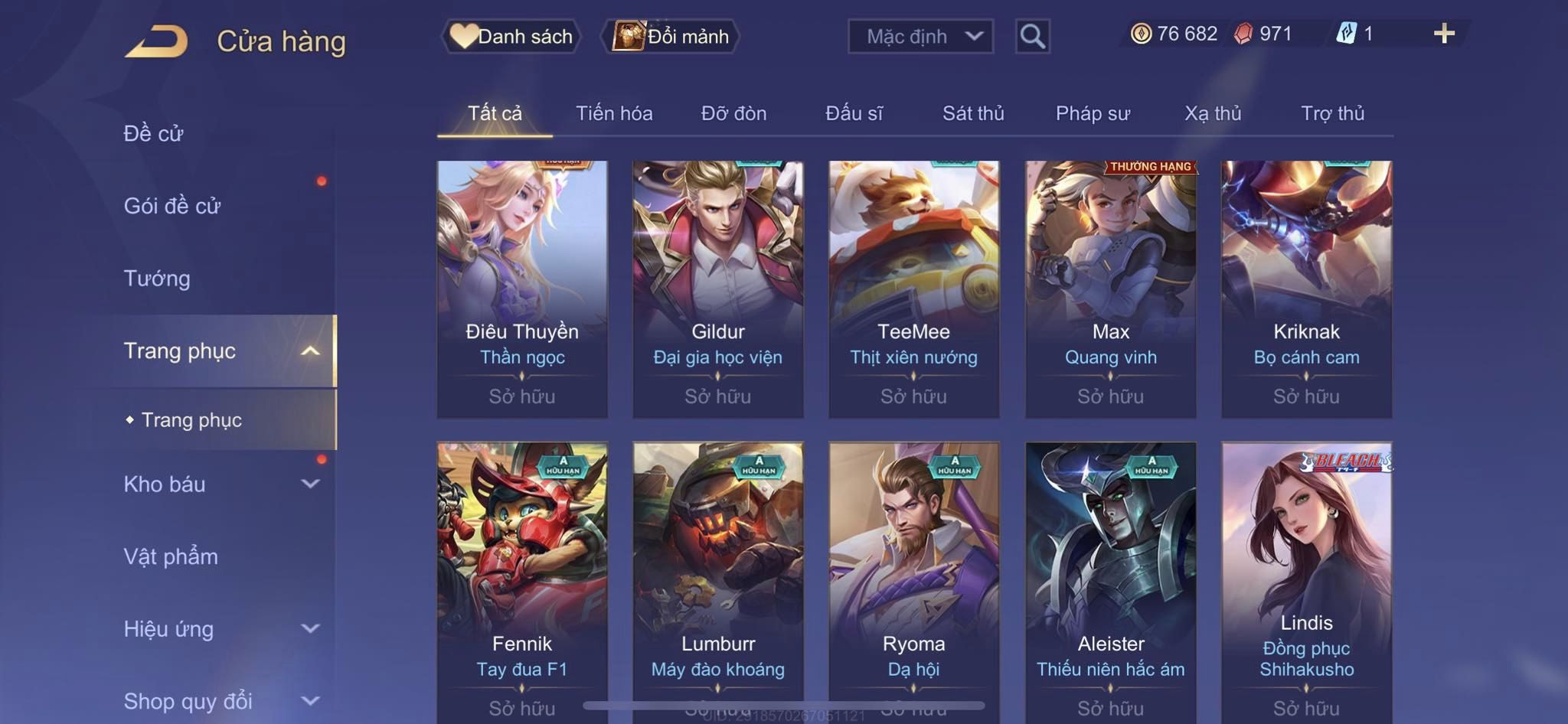Open Lindis Đồng phục Shihakusho skin card

(x=1307, y=582)
